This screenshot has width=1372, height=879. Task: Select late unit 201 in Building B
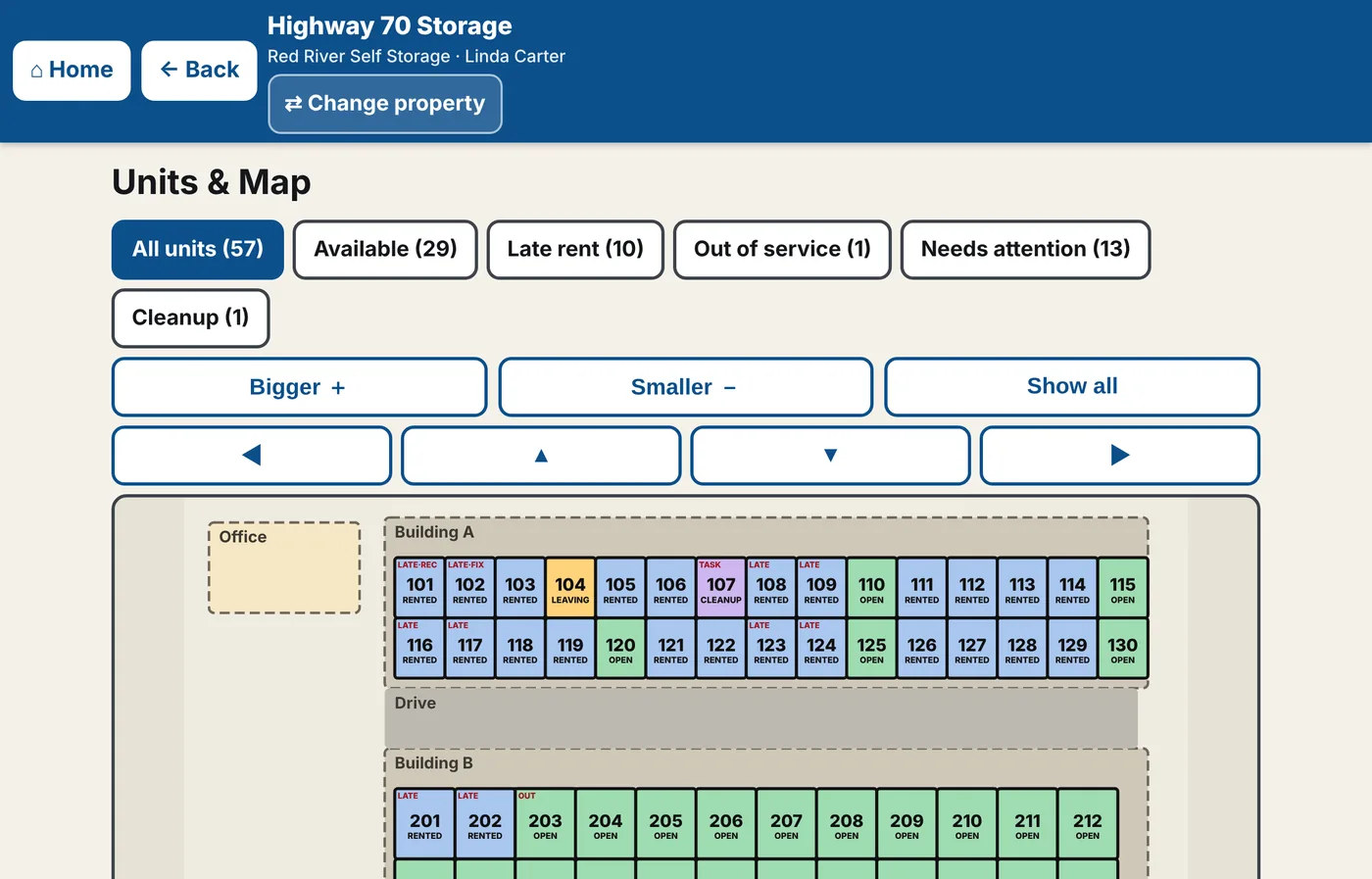[424, 823]
